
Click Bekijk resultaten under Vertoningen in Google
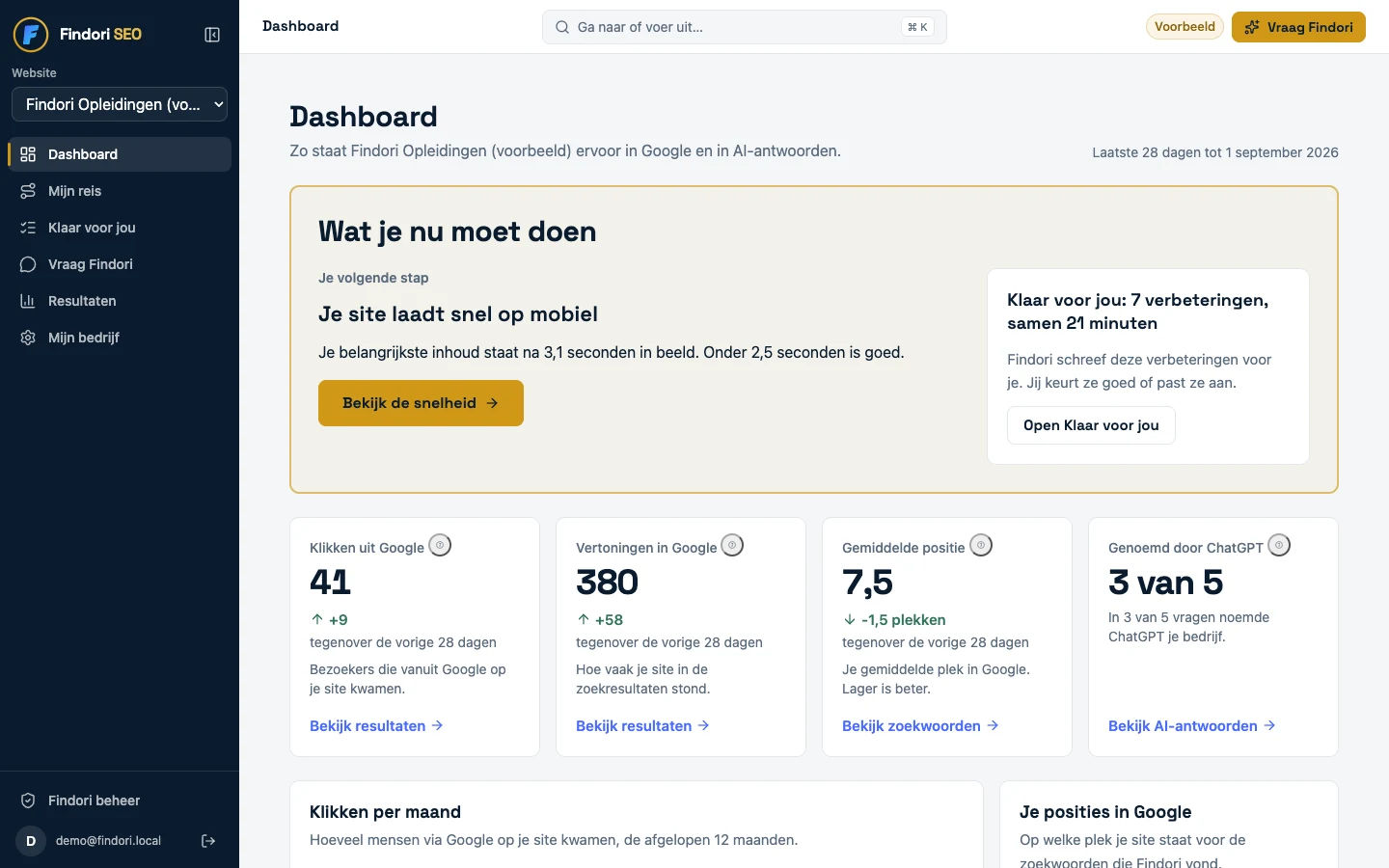coord(642,726)
